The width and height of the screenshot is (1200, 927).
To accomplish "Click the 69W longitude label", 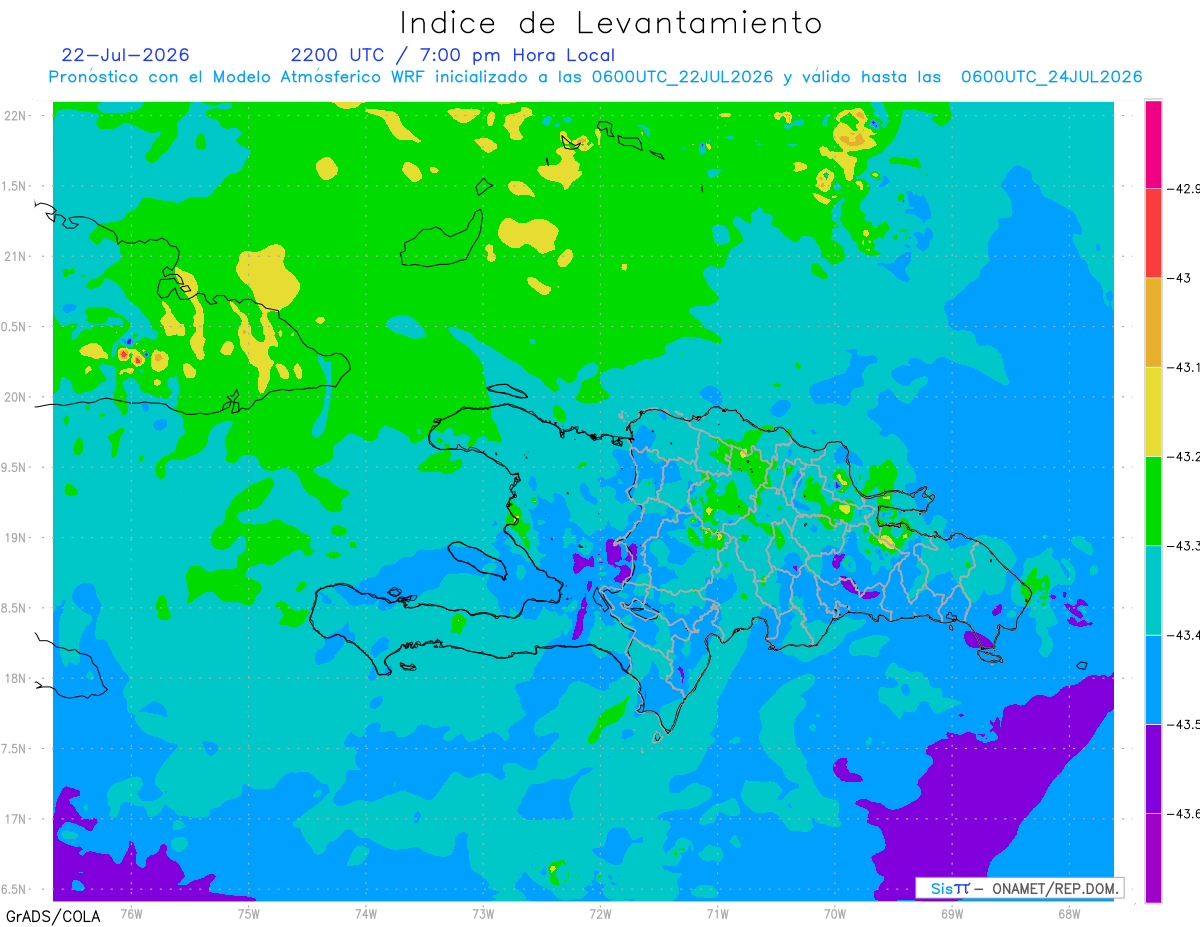I will tap(951, 913).
